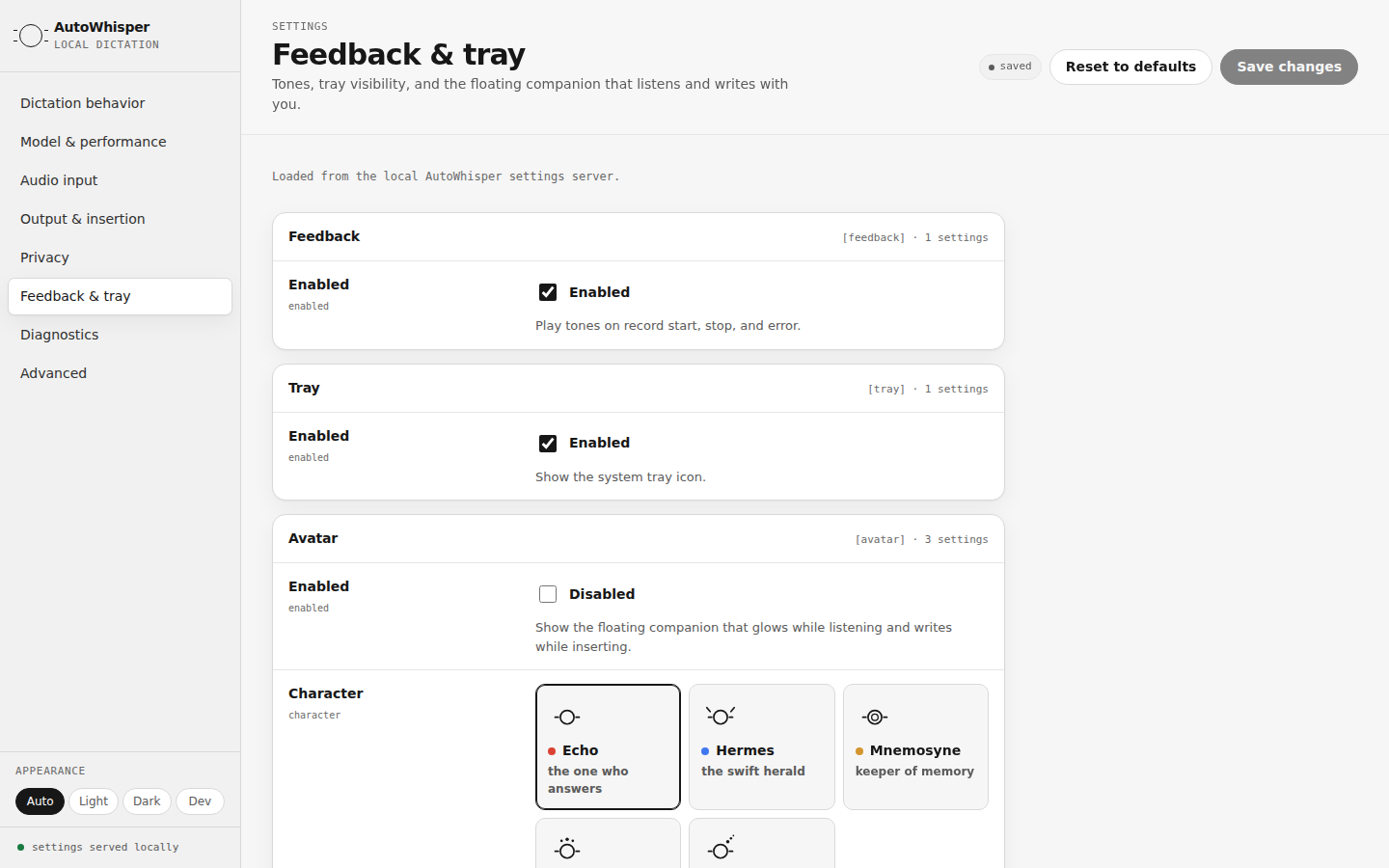Click the Echo red color dot
This screenshot has width=1389, height=868.
[x=552, y=751]
